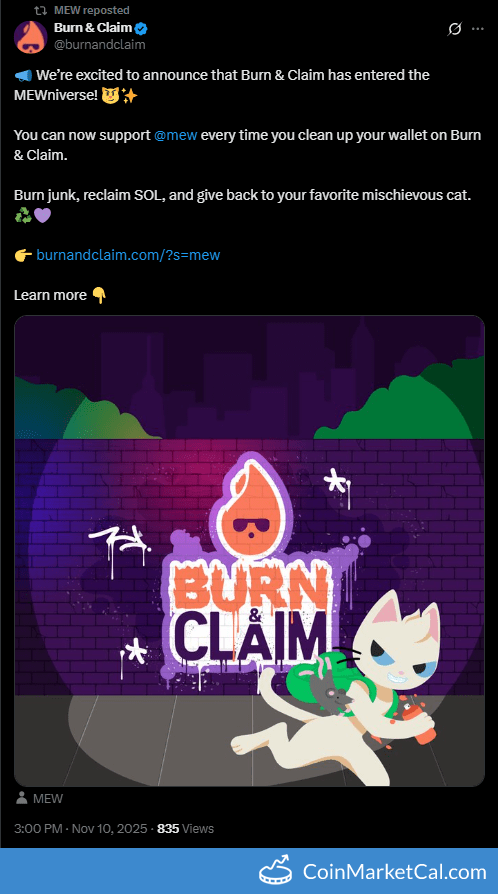498x894 pixels.
Task: Click the Burn & Claim display name
Action: (93, 28)
